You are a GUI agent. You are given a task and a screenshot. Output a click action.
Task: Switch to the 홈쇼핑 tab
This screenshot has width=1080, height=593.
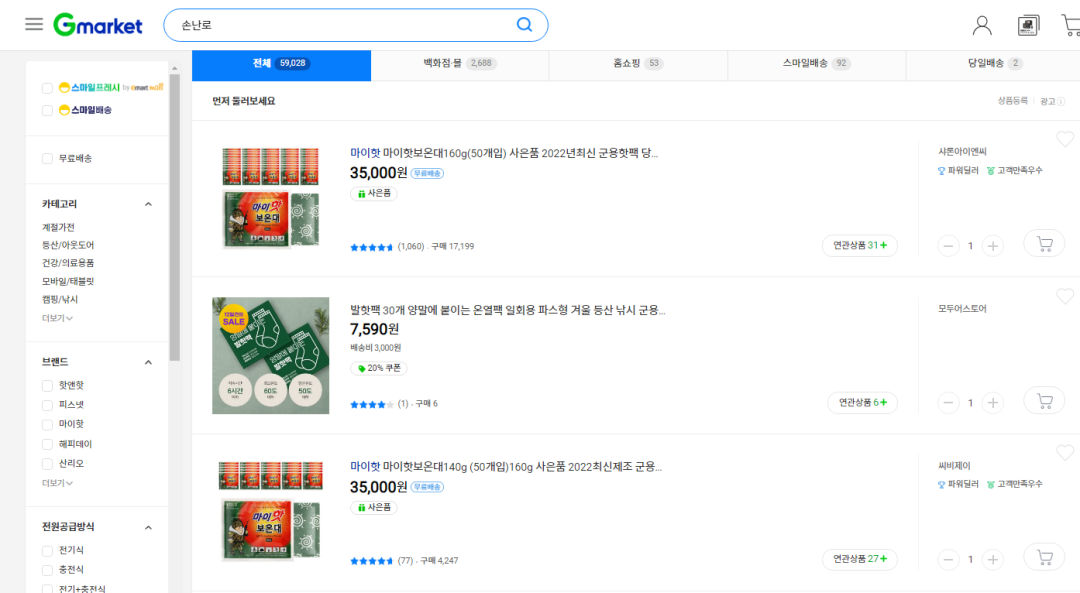(638, 65)
